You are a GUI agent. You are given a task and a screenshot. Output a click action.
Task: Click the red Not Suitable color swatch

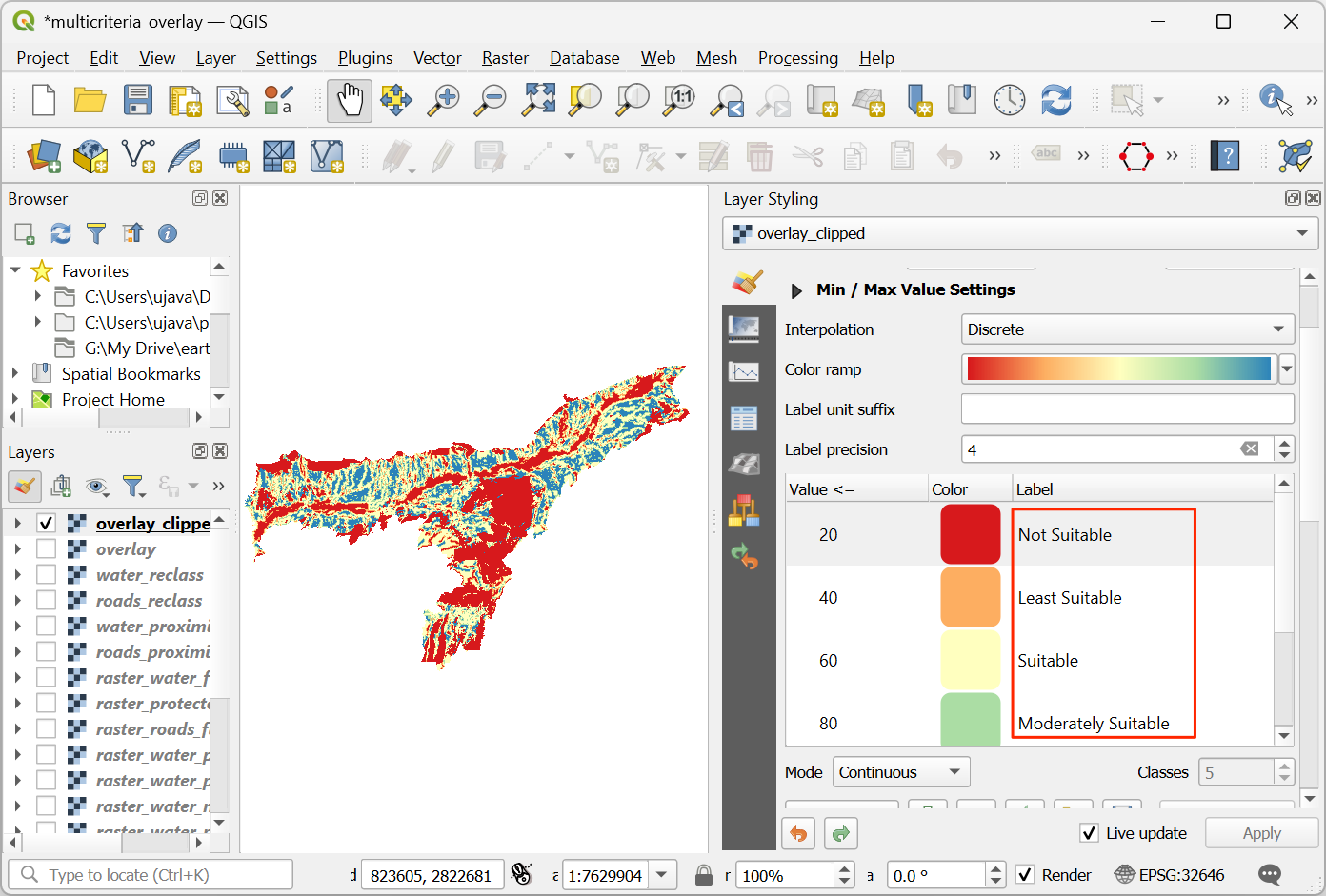pyautogui.click(x=970, y=534)
